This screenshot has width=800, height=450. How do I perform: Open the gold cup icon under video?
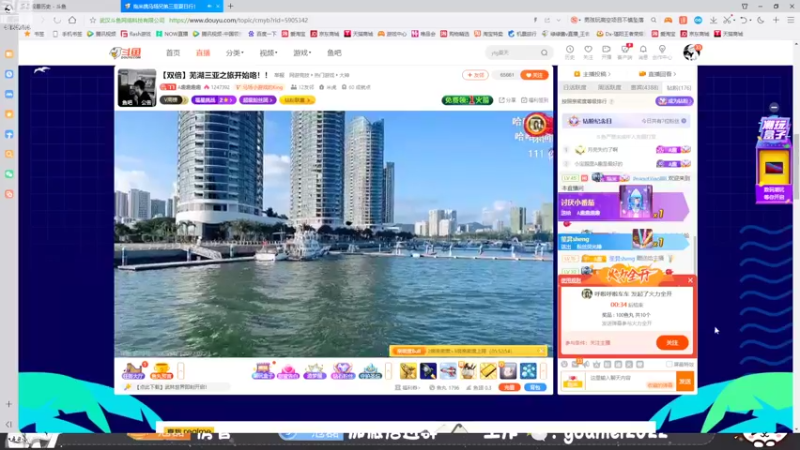pyautogui.click(x=161, y=370)
